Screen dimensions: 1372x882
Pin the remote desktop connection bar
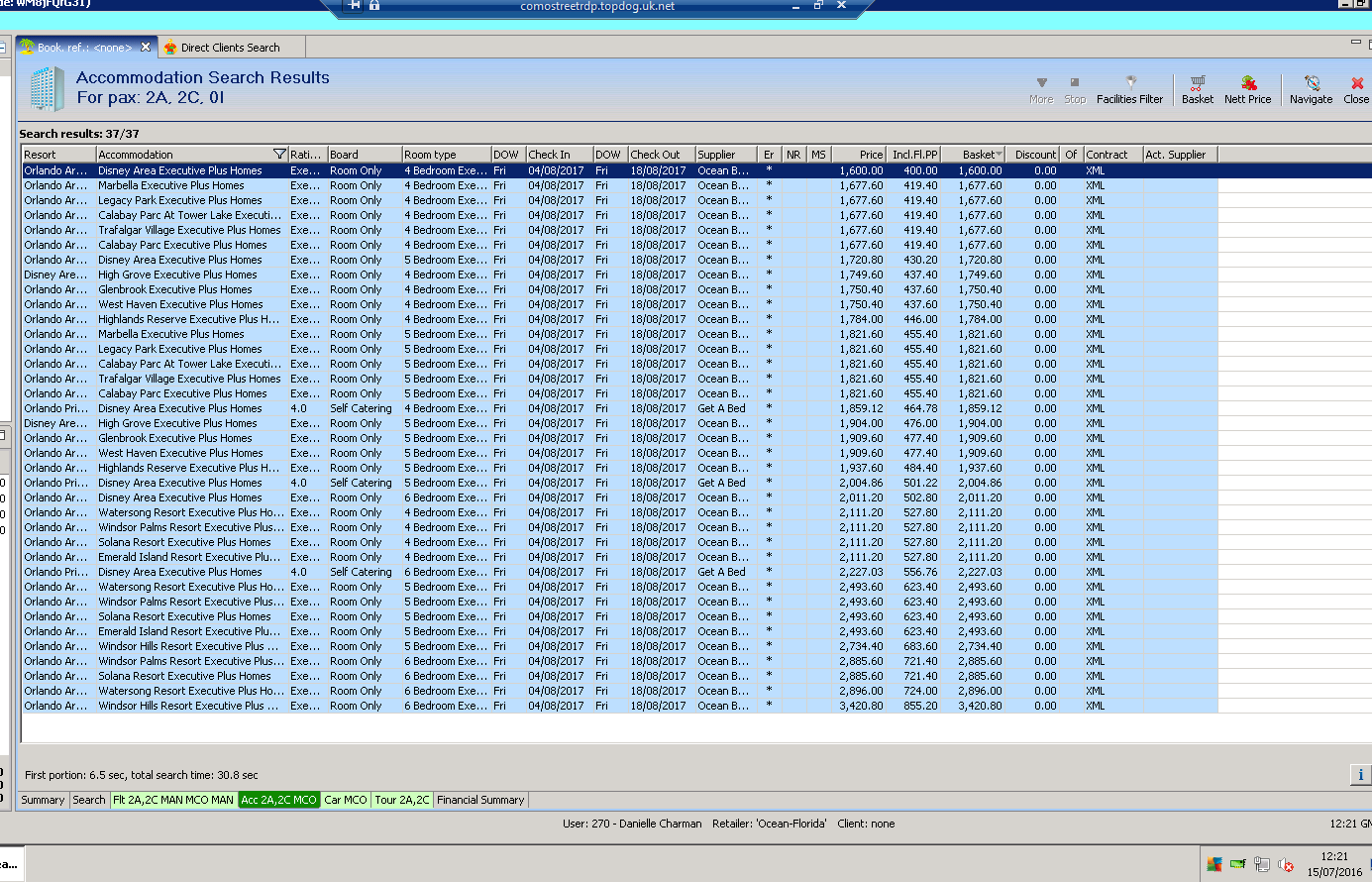(x=355, y=6)
